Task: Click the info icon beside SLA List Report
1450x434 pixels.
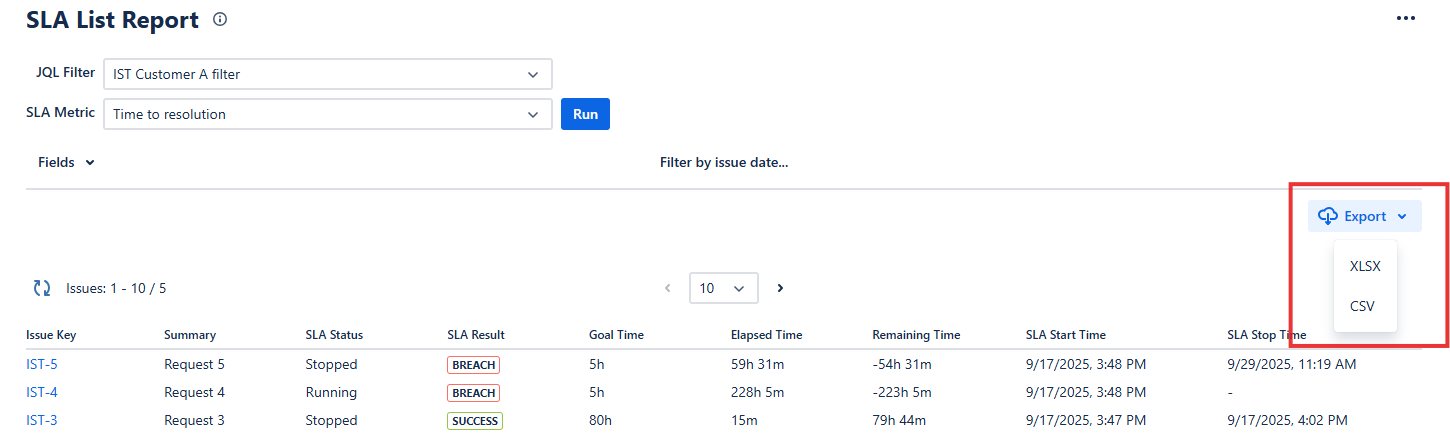Action: [x=220, y=19]
